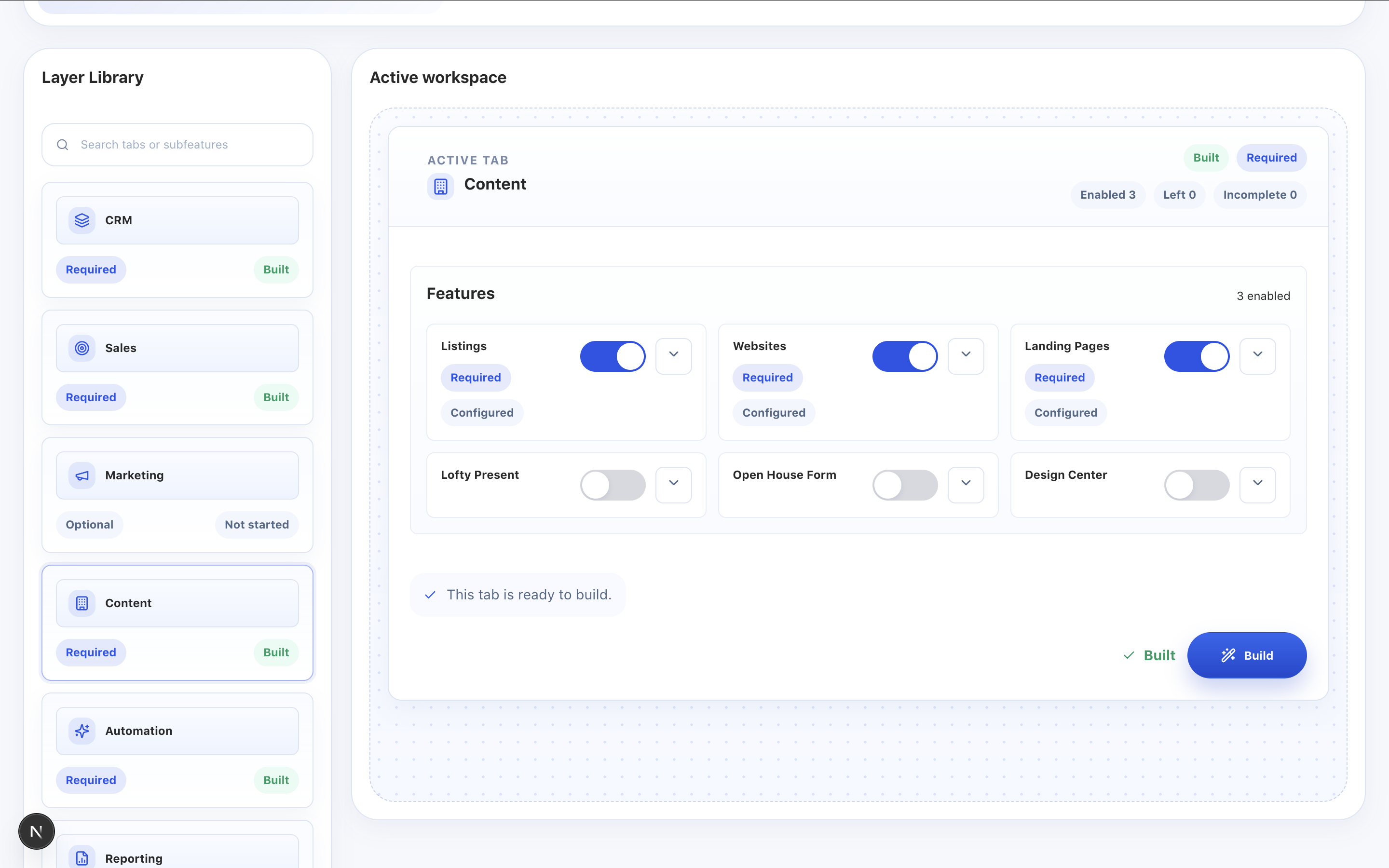
Task: Select the Marketing tab in the Layer Library
Action: click(x=177, y=475)
